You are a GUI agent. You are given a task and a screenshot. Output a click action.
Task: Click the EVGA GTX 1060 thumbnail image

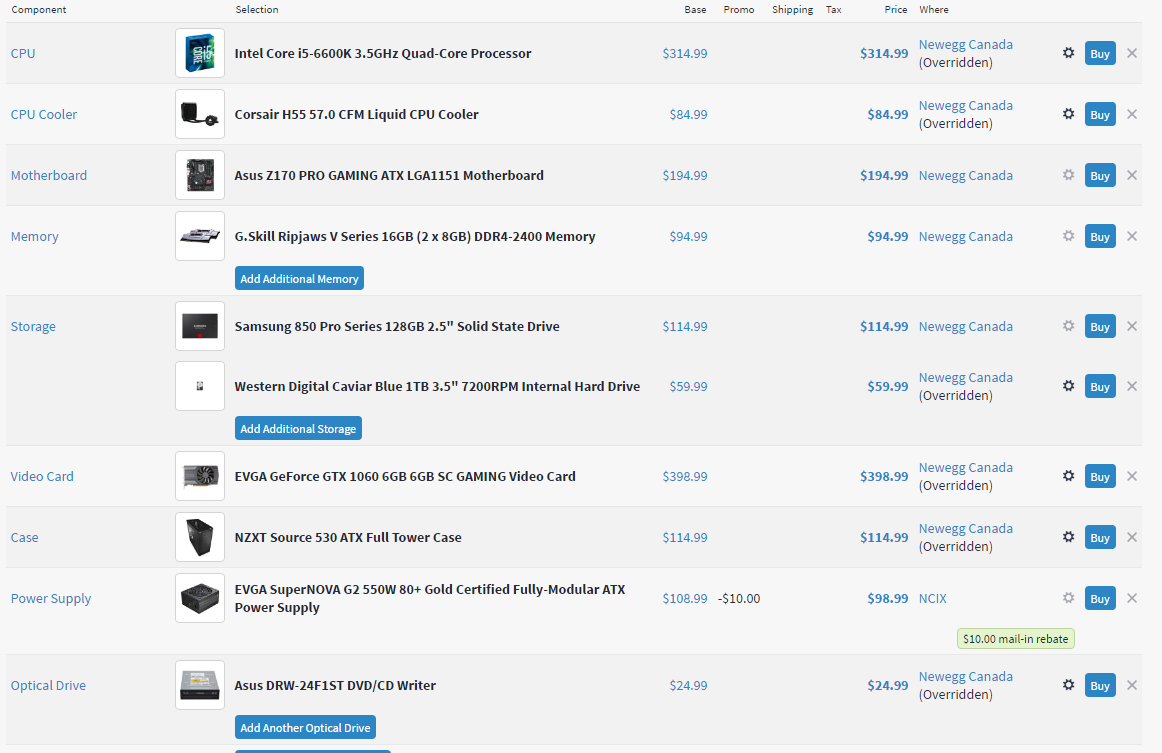click(200, 476)
